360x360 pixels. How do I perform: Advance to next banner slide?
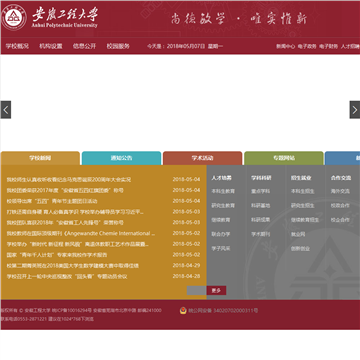point(355,110)
